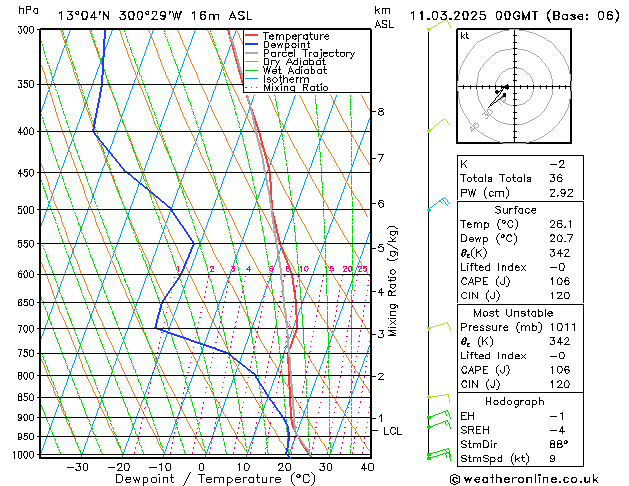Click the Hodograph section heading
Screen dimensions: 629x486
(x=515, y=401)
